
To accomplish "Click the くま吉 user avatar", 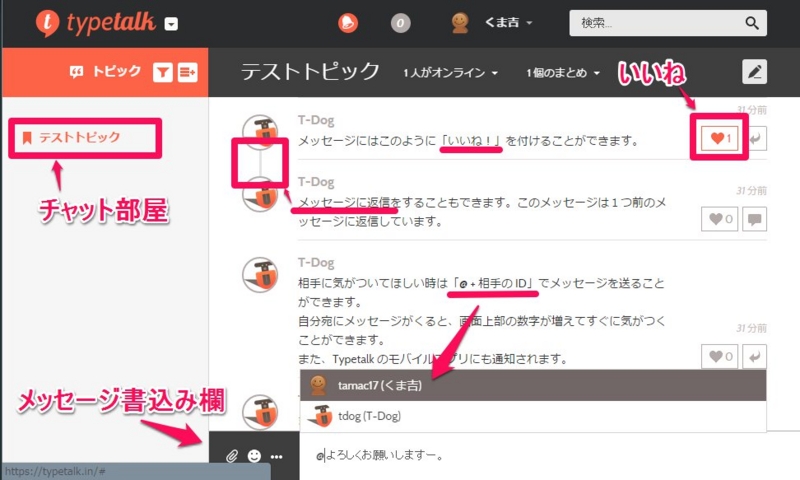I will (x=460, y=23).
